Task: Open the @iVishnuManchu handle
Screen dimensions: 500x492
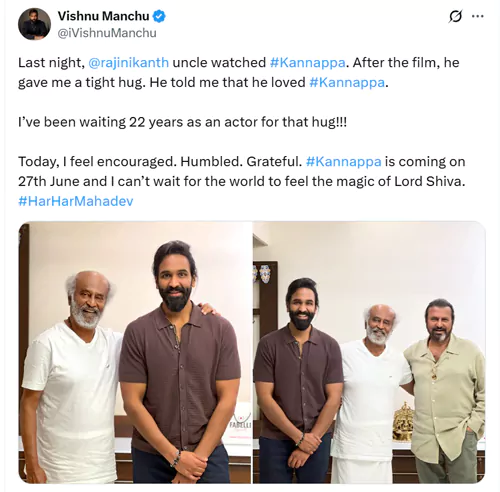Action: tap(107, 33)
